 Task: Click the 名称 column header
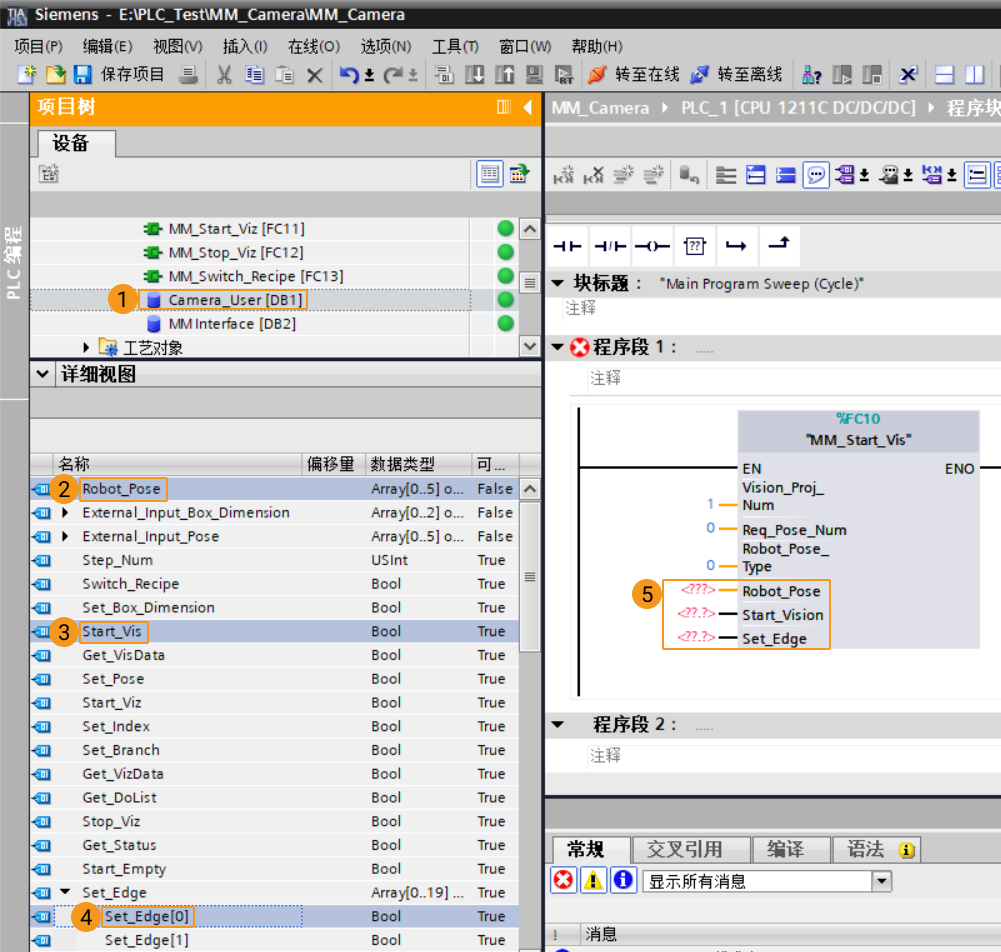click(177, 464)
